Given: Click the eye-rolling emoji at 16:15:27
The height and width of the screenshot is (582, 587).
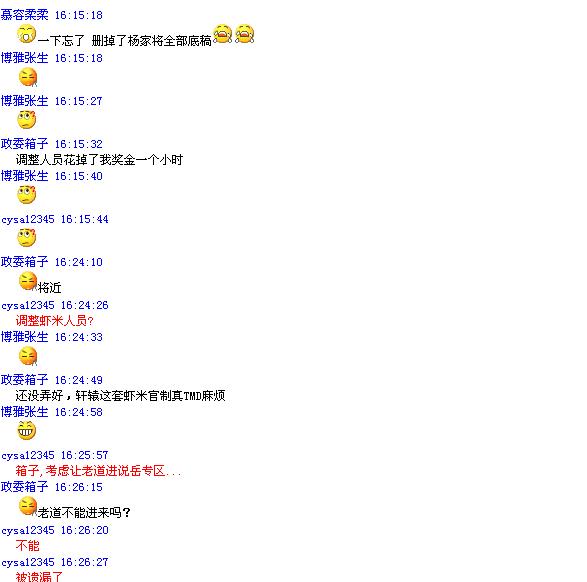Looking at the screenshot, I should tap(27, 120).
